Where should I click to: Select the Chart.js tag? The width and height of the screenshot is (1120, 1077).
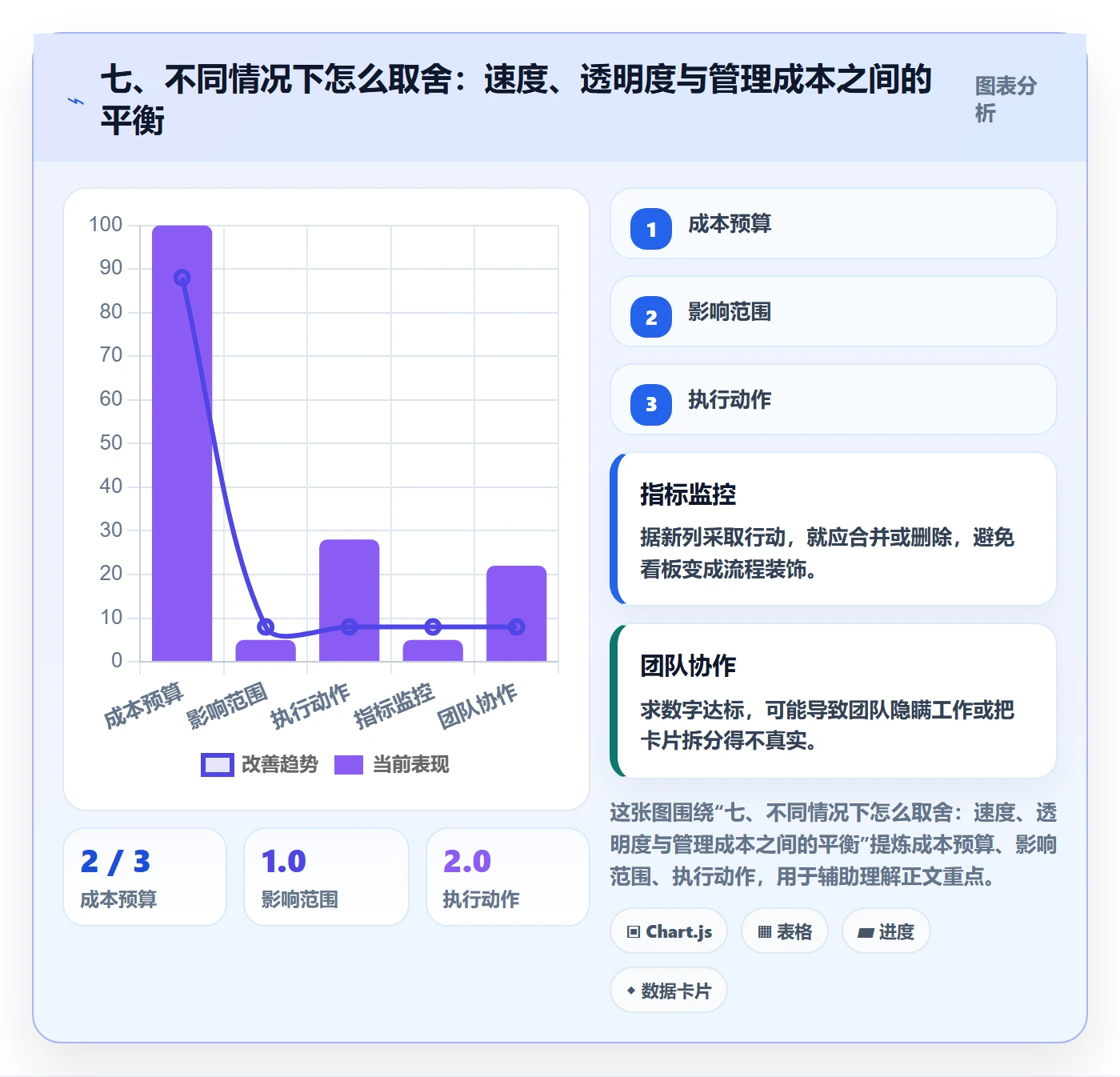[x=669, y=931]
